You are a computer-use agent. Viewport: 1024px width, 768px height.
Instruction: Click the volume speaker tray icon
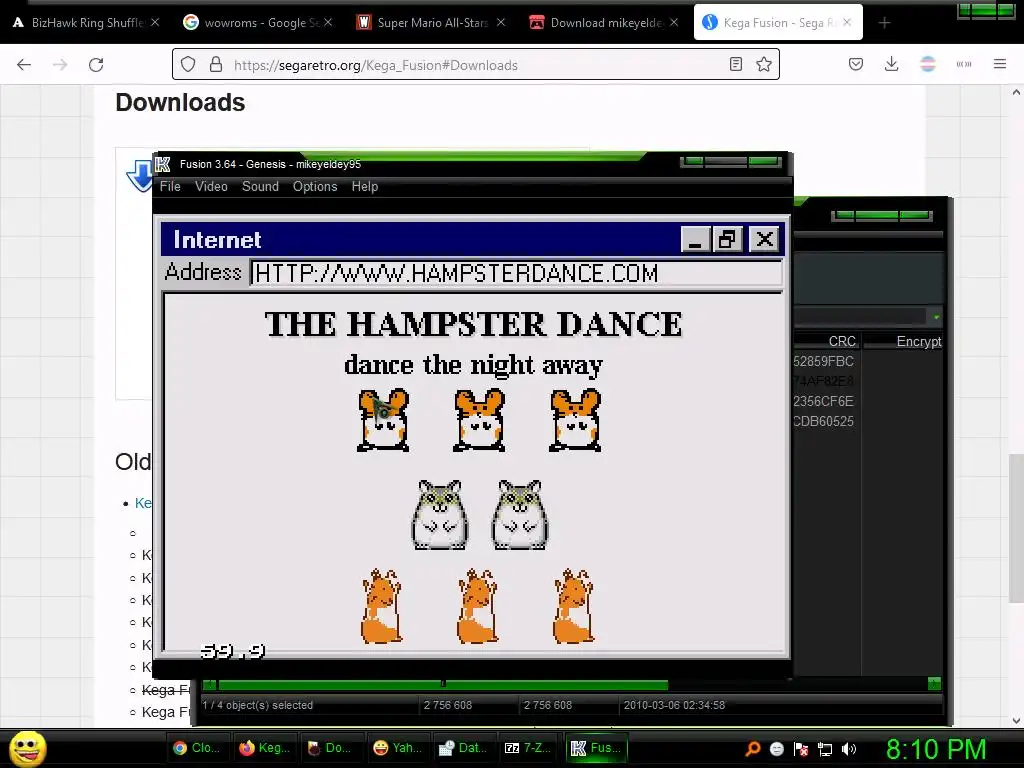click(x=849, y=749)
